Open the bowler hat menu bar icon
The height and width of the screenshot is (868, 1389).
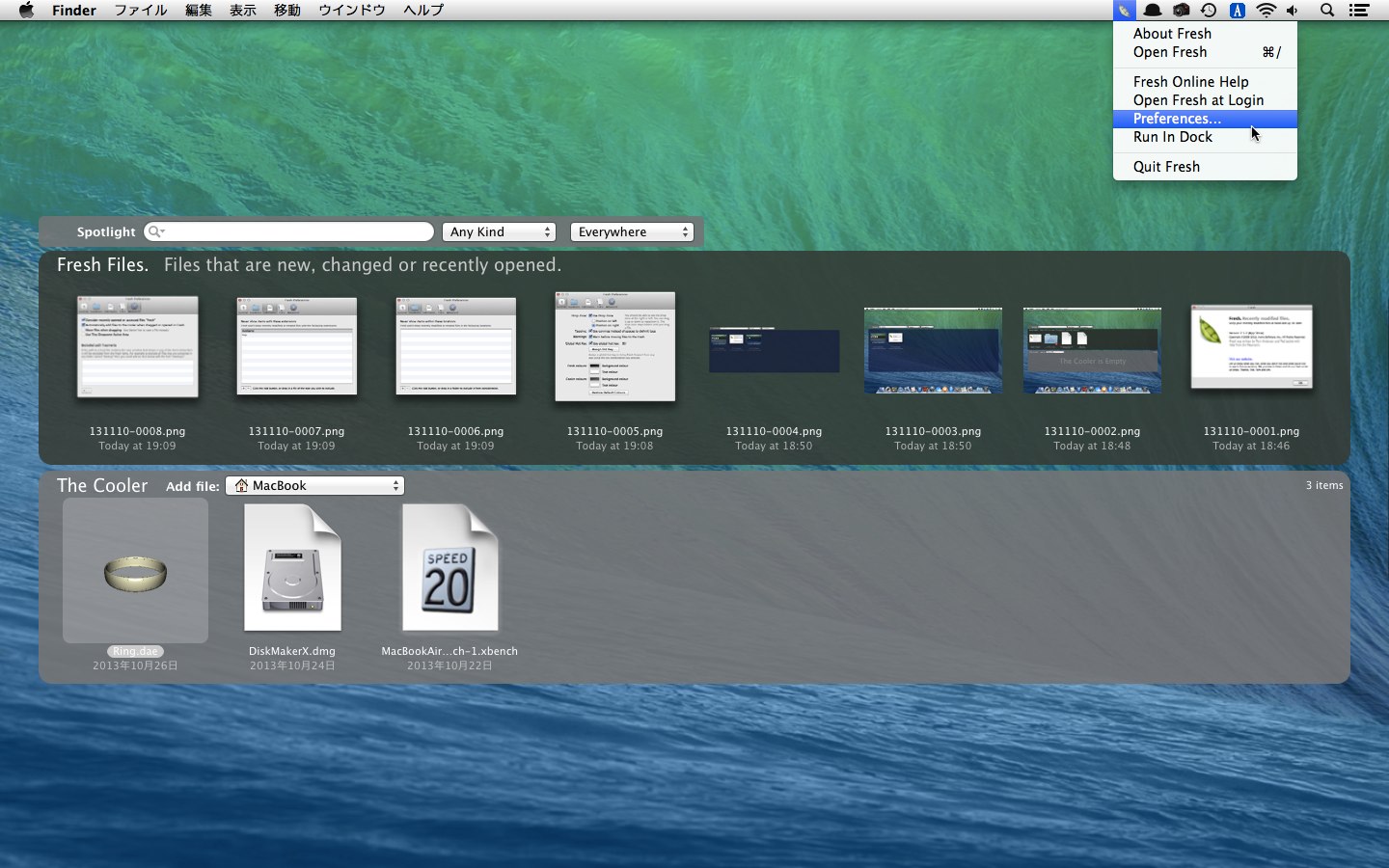point(1153,11)
